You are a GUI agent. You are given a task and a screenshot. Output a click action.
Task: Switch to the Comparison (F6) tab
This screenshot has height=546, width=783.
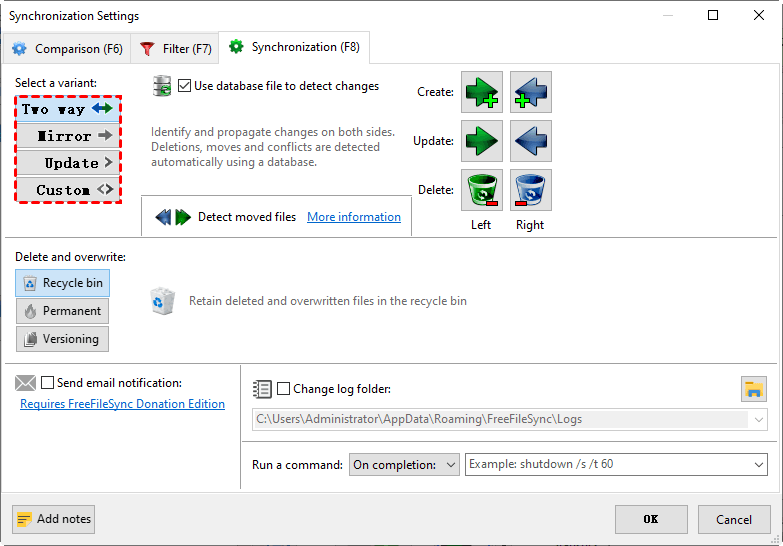point(66,48)
